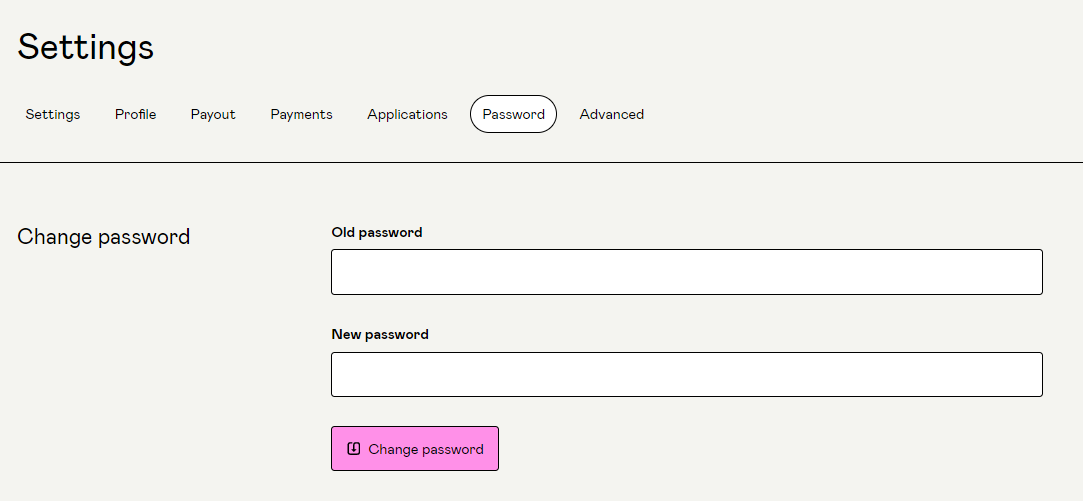Place cursor in the second password text box

686,374
